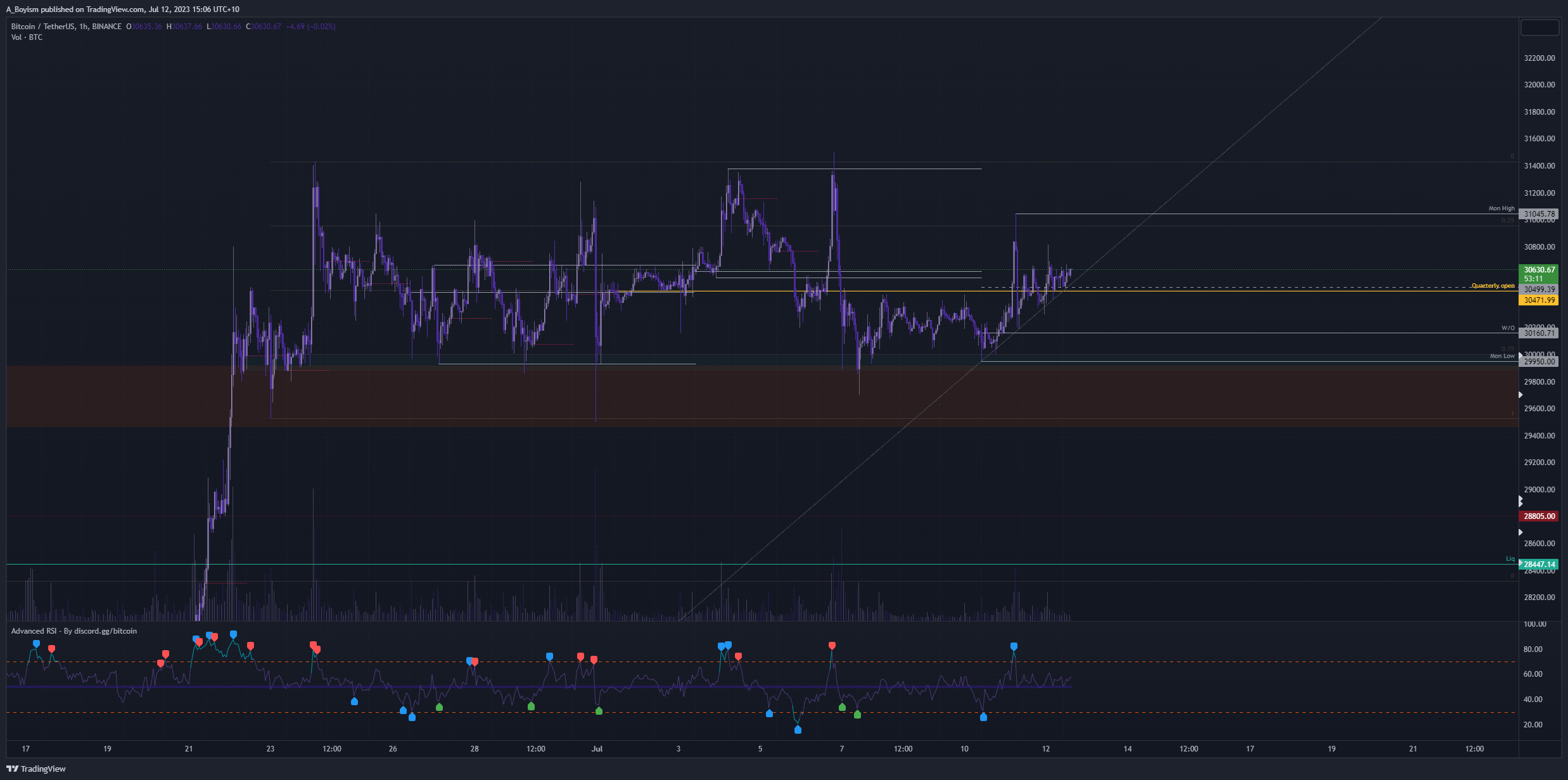The image size is (1568, 780).
Task: Click the teal Liq 28447.14 price tag
Action: click(1539, 565)
